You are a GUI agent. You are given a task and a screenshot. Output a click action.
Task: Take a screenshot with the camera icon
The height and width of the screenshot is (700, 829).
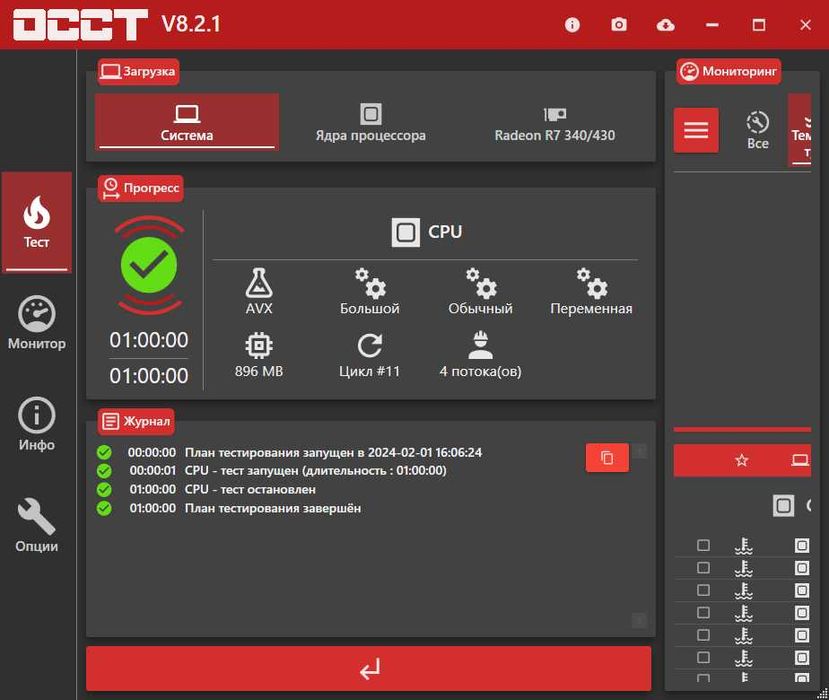(x=619, y=24)
